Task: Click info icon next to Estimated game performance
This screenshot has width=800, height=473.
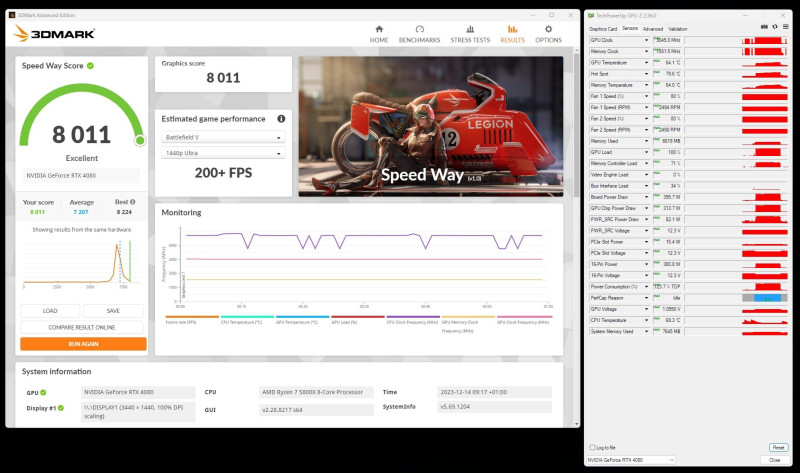Action: coord(281,119)
